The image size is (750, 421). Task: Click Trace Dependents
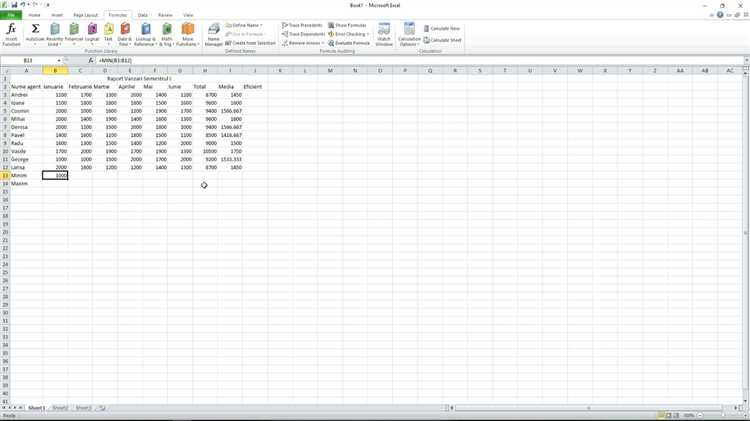coord(303,34)
